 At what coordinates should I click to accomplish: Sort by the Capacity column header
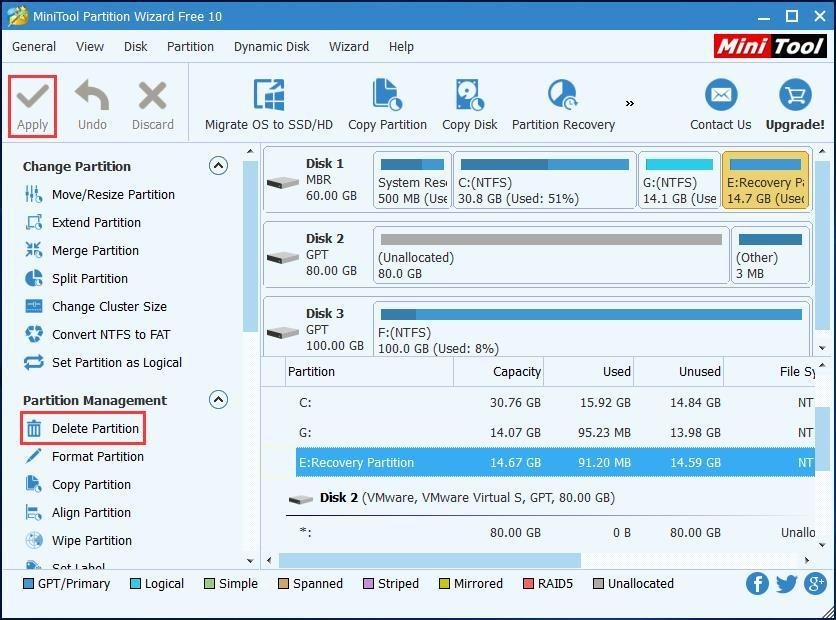(x=498, y=372)
